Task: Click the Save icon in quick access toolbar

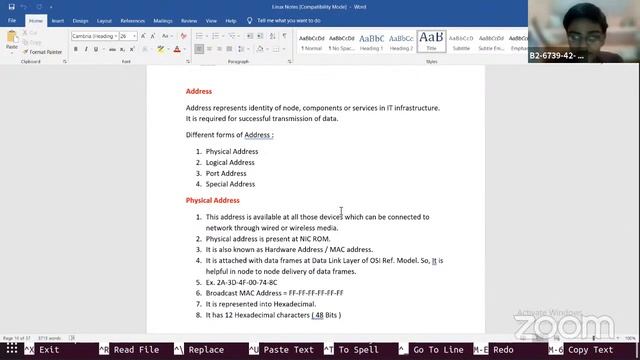Action: point(11,7)
